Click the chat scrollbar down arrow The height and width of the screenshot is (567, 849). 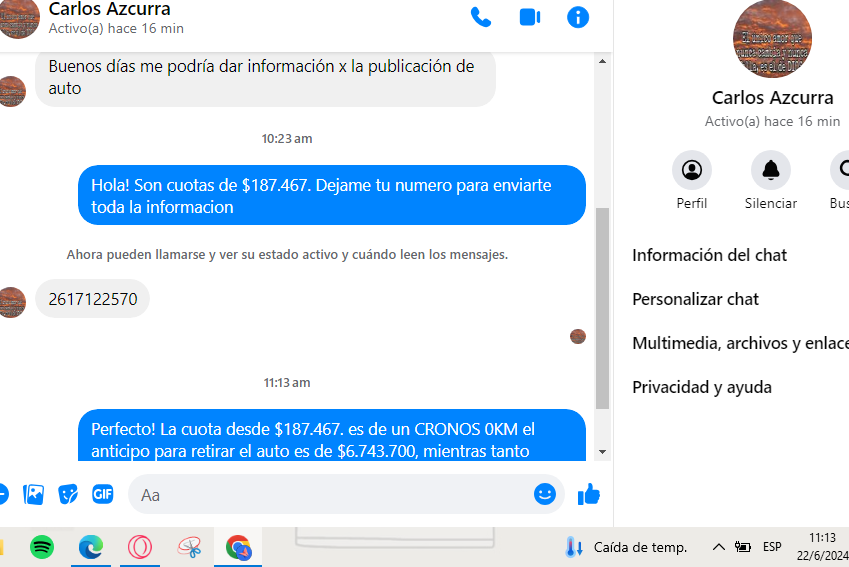point(602,452)
